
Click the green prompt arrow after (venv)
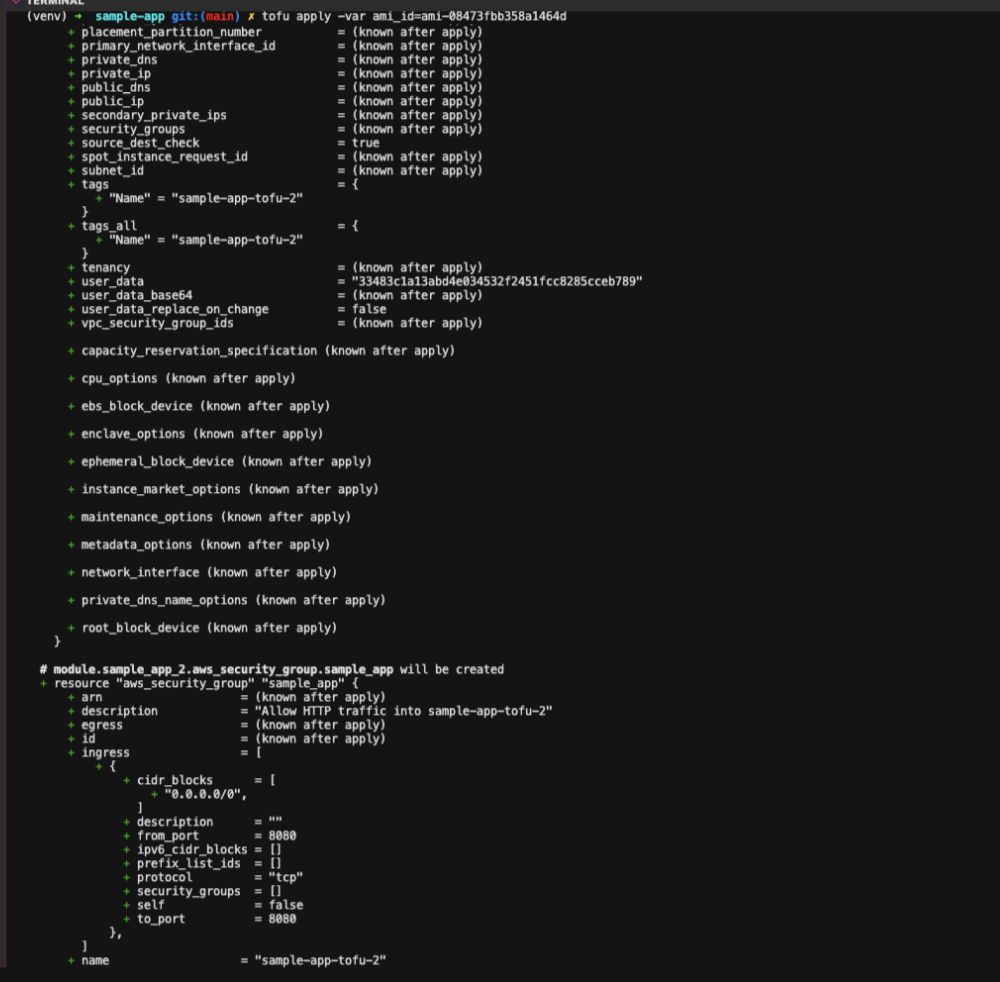[78, 17]
